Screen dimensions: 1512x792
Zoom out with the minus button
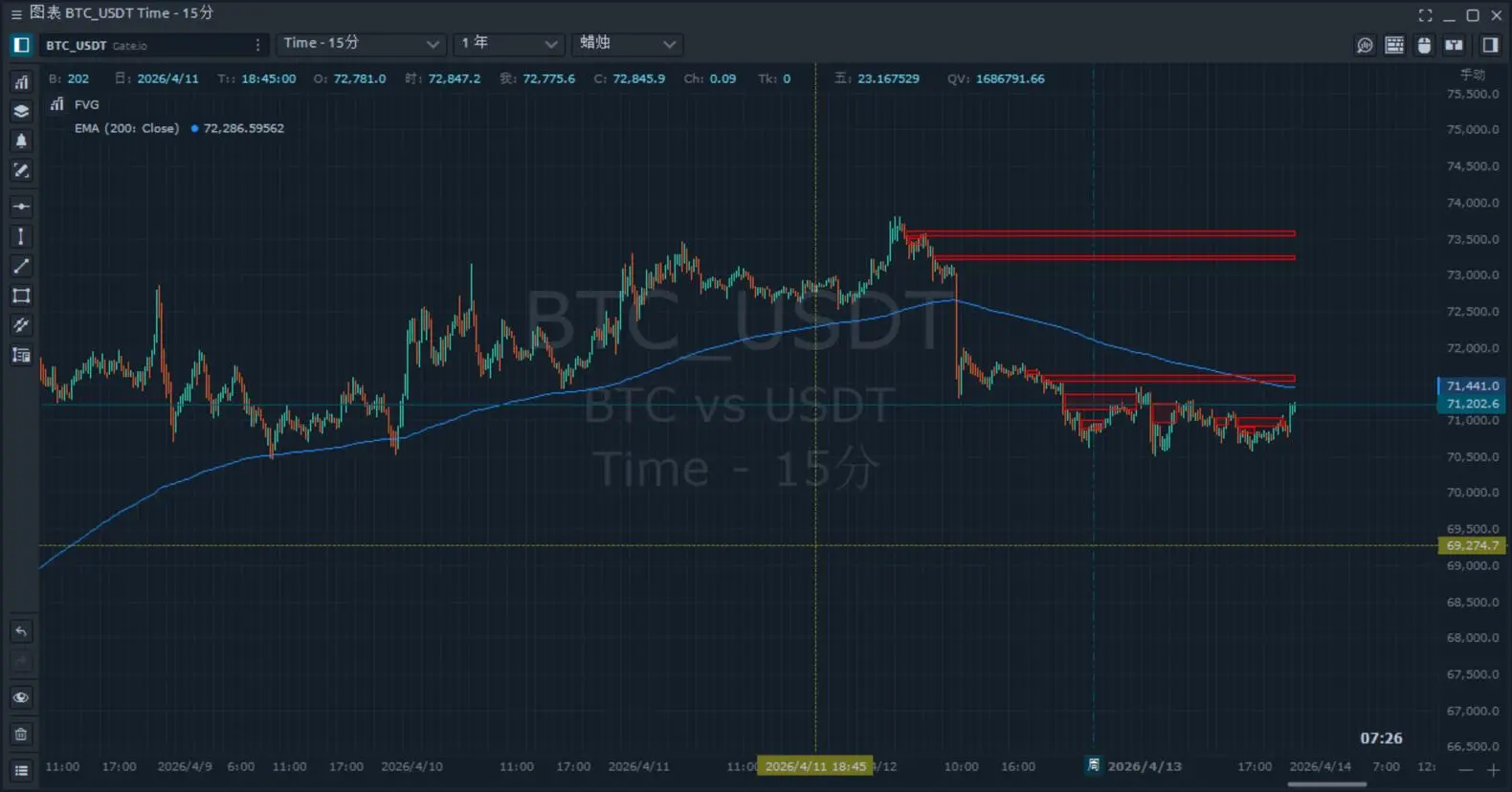tap(1466, 770)
